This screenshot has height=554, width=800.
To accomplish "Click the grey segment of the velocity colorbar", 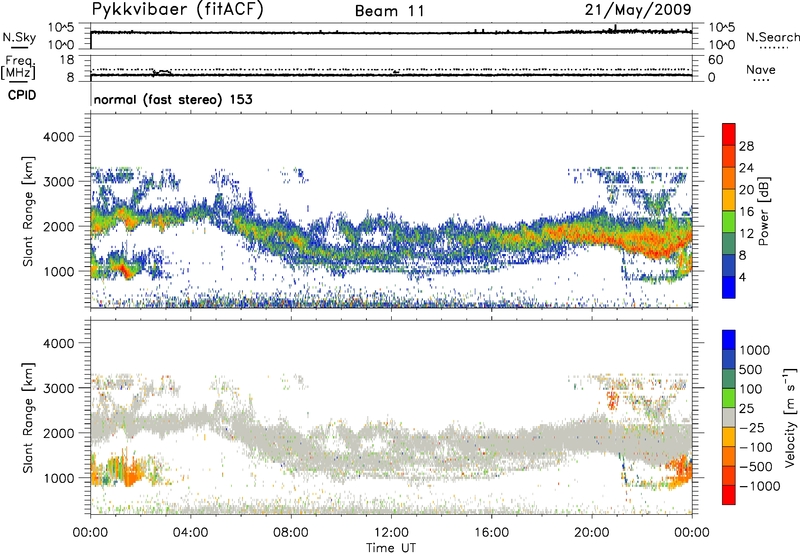I will [729, 417].
